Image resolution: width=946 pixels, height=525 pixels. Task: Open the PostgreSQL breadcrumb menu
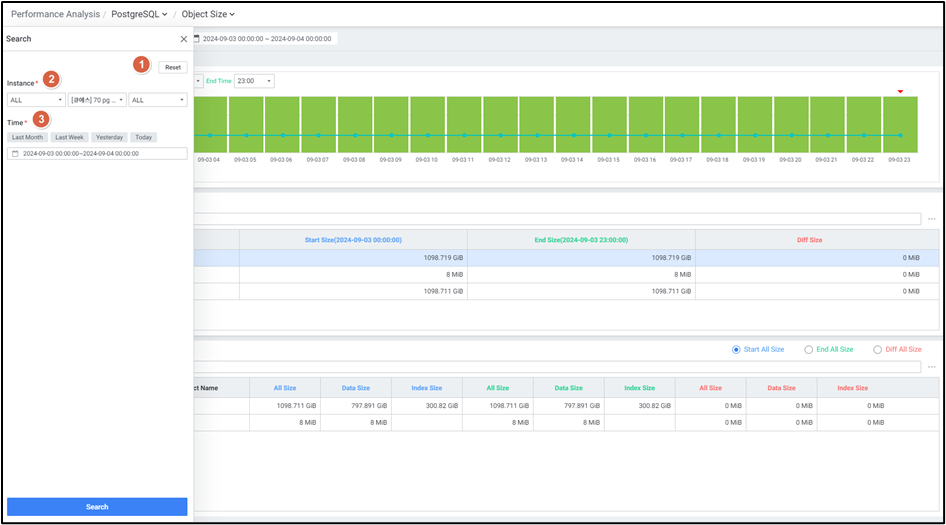point(138,14)
